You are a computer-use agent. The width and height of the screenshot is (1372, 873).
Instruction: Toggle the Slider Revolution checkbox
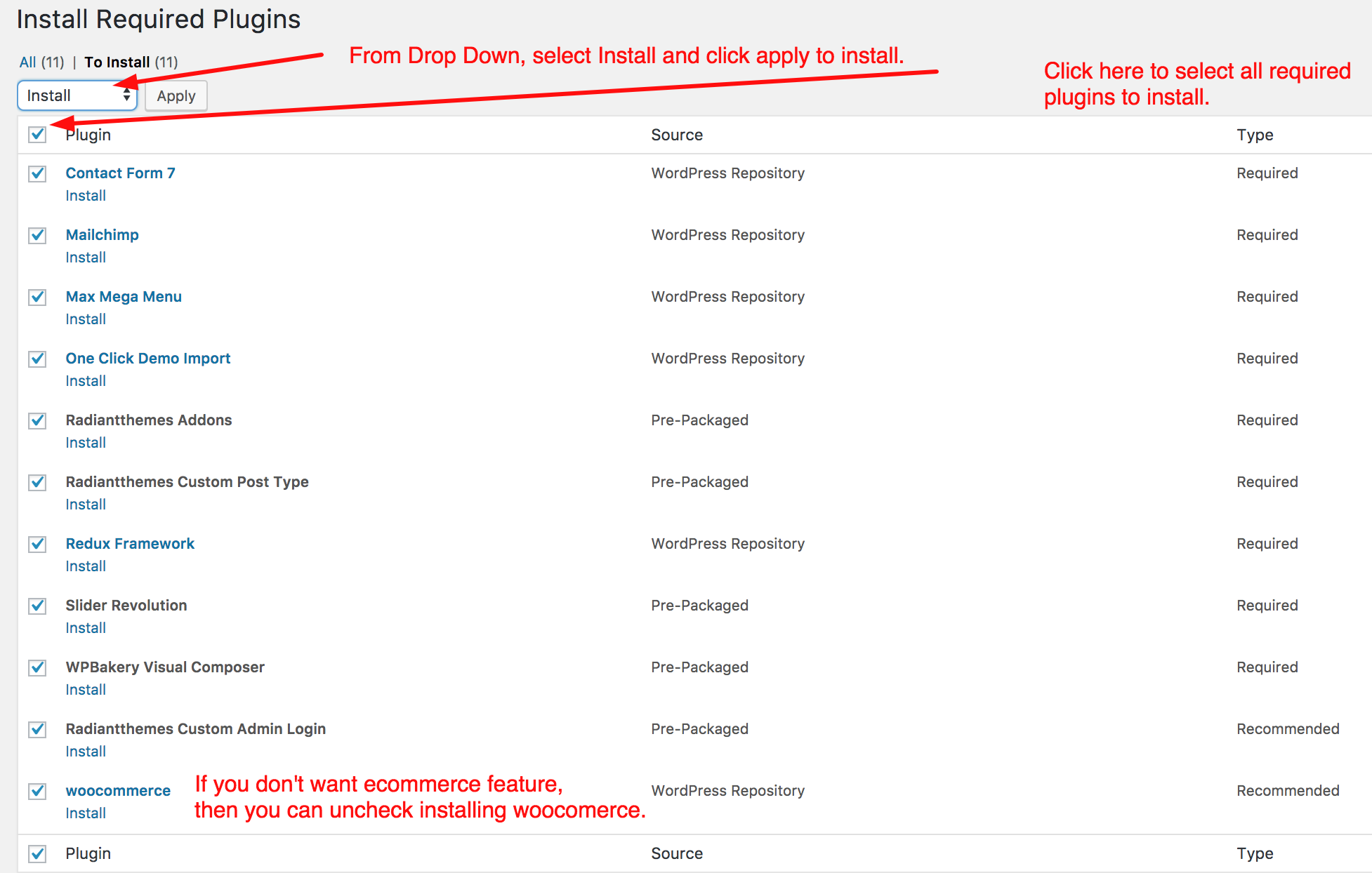pos(38,606)
